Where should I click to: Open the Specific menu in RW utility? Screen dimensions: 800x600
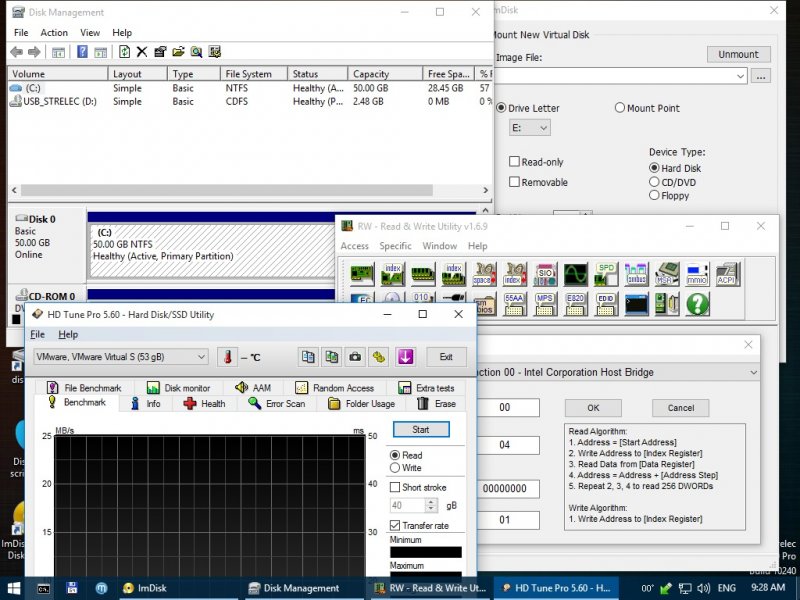tap(395, 246)
